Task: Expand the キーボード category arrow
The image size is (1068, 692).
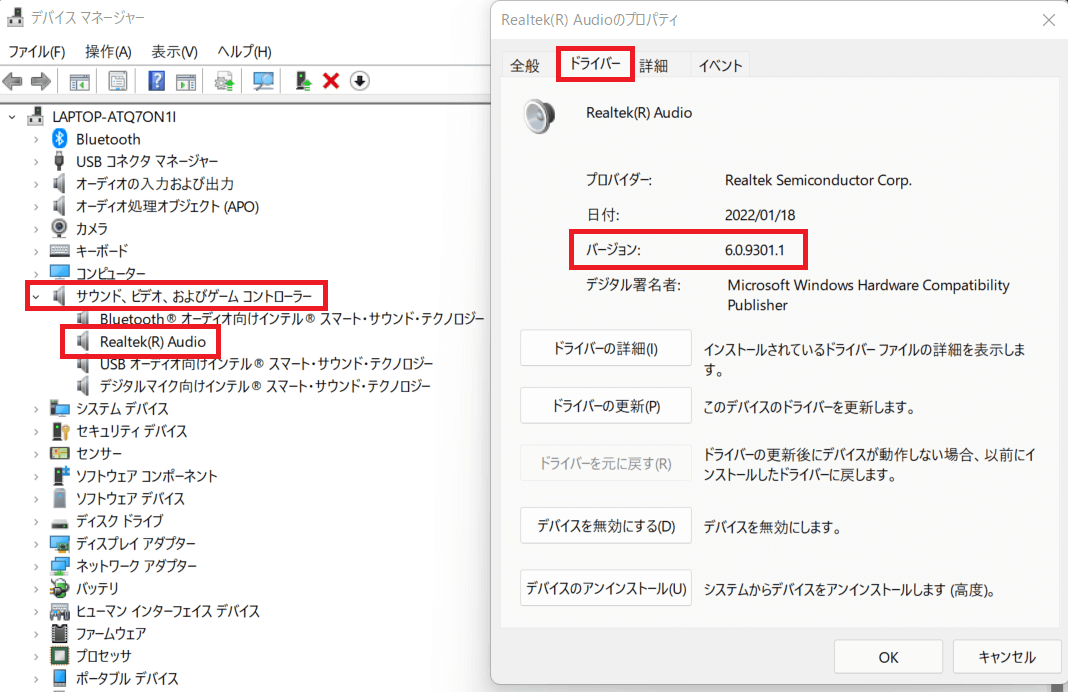Action: 36,252
